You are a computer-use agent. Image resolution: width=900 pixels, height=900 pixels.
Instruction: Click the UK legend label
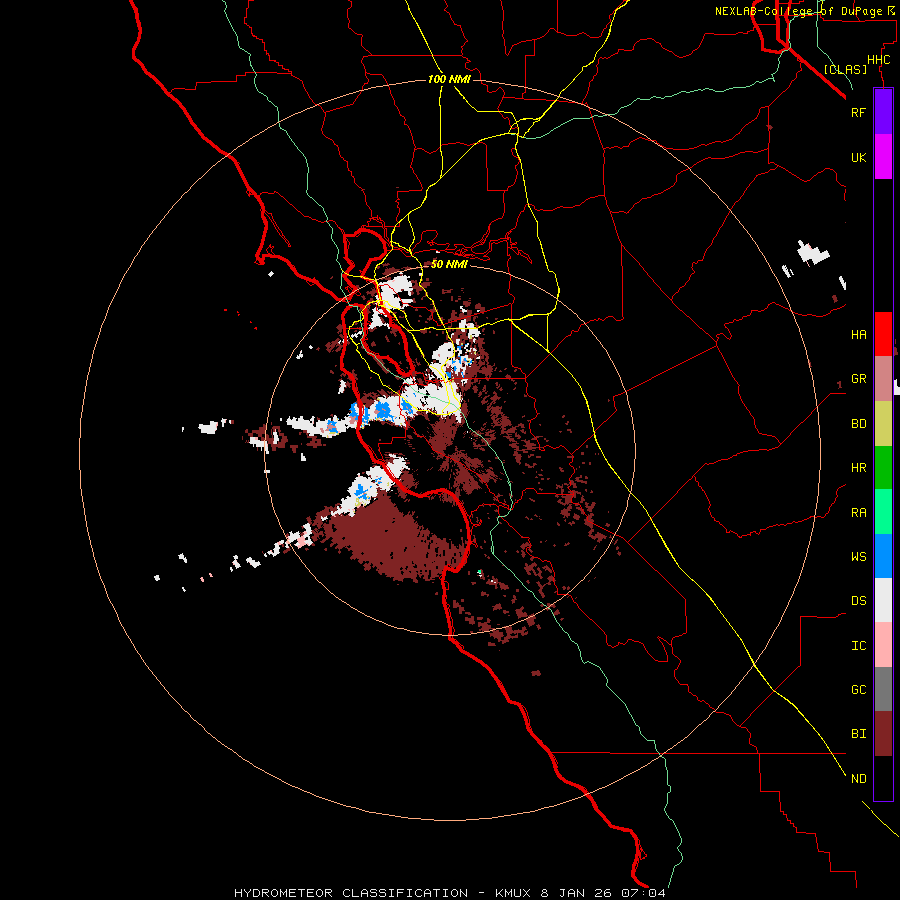[858, 157]
